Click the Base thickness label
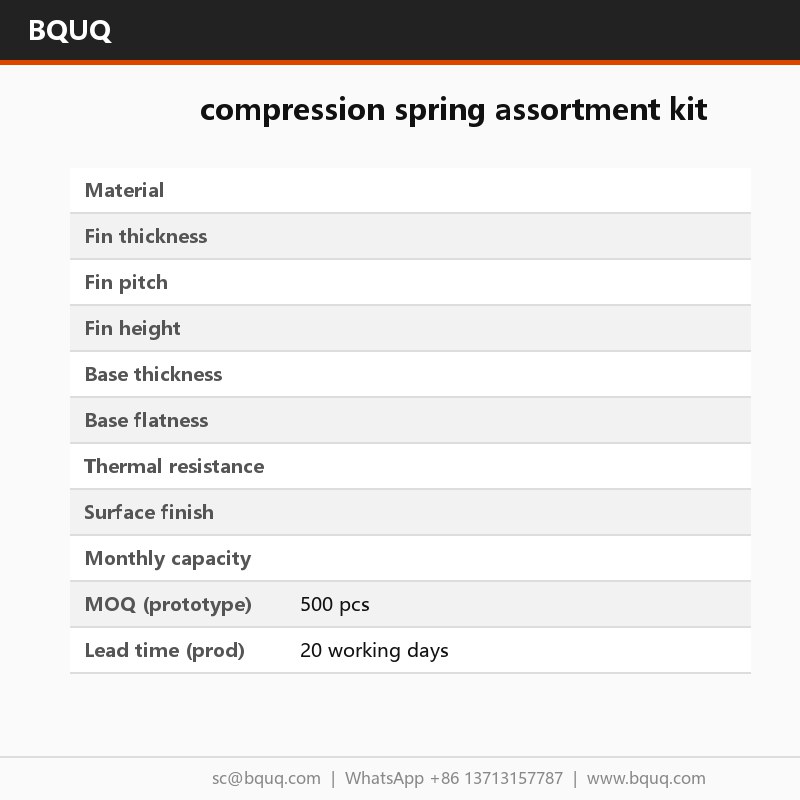Image resolution: width=800 pixels, height=800 pixels. tap(154, 374)
